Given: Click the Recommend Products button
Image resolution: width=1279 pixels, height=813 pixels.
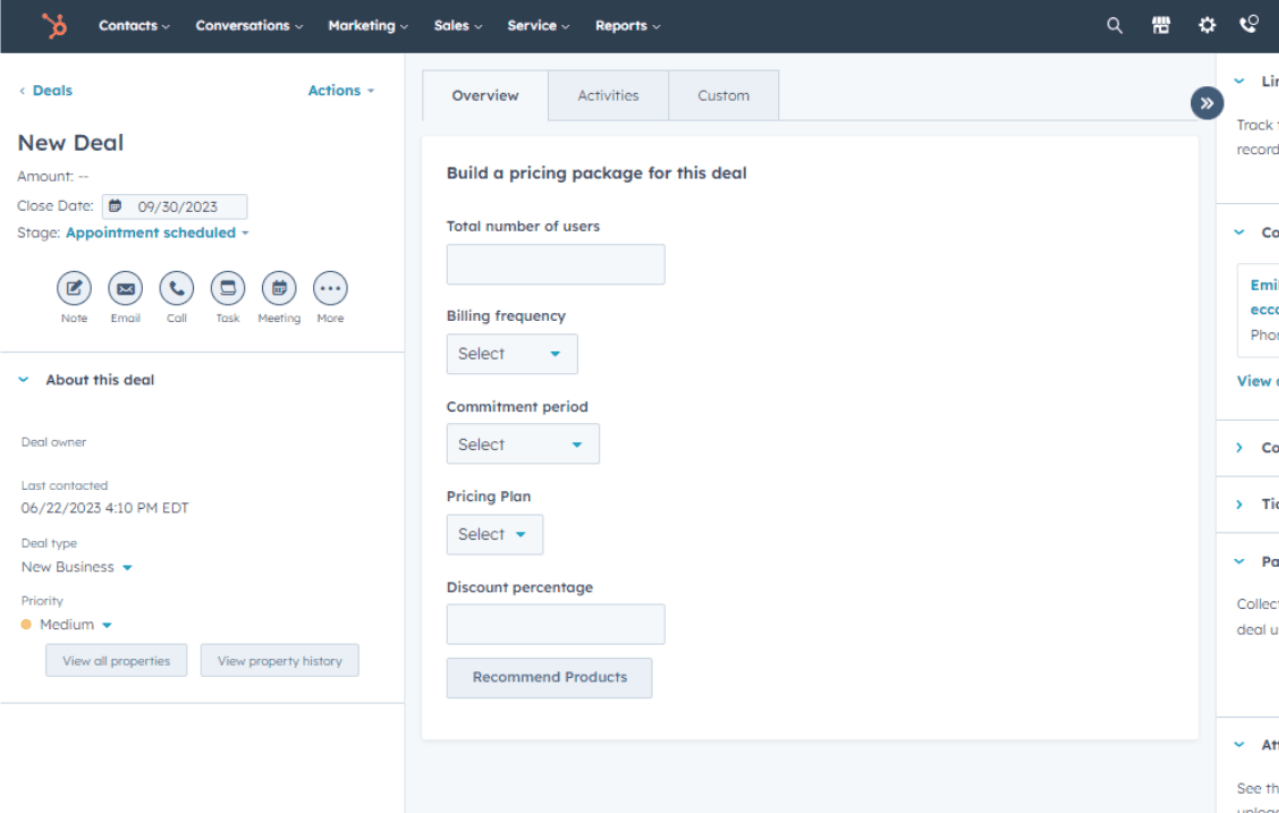Looking at the screenshot, I should tap(549, 677).
